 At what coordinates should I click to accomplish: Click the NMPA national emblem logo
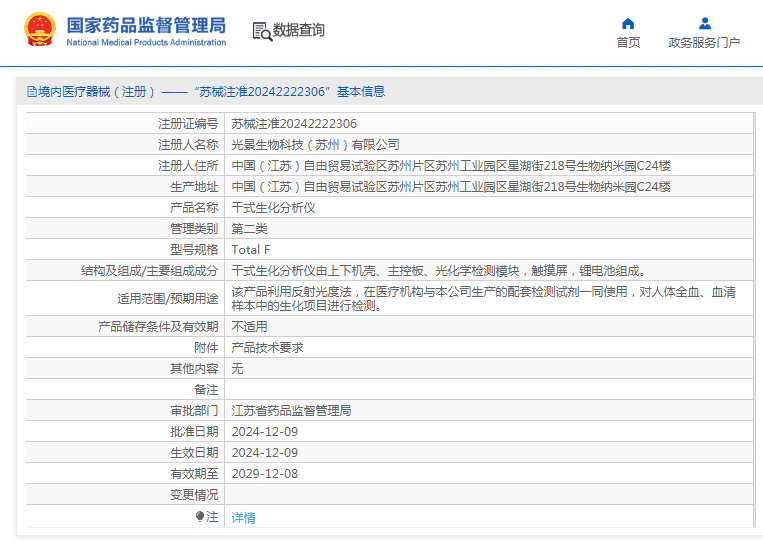pos(39,30)
